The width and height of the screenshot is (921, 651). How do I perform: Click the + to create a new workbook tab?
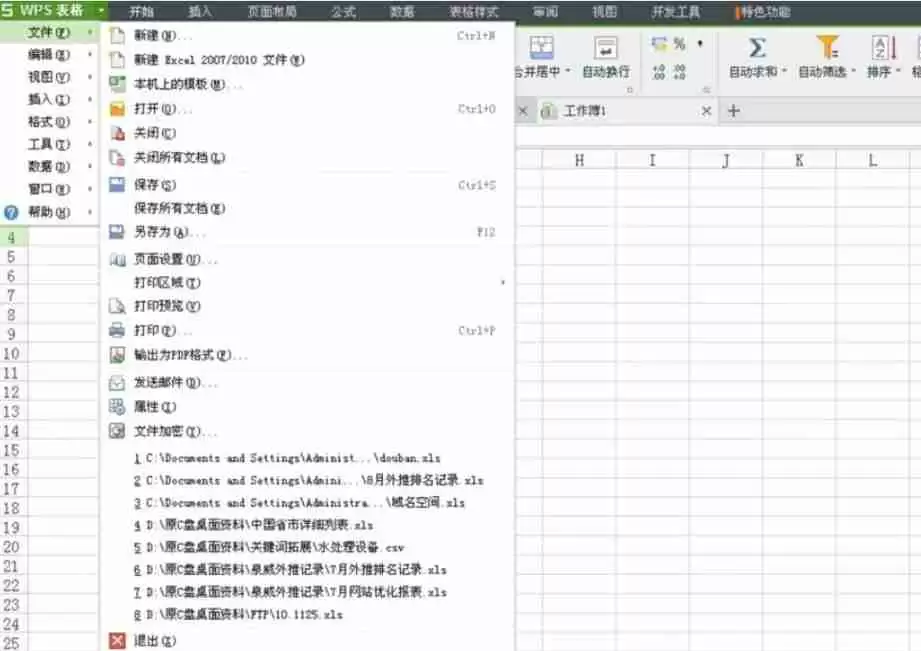click(736, 111)
